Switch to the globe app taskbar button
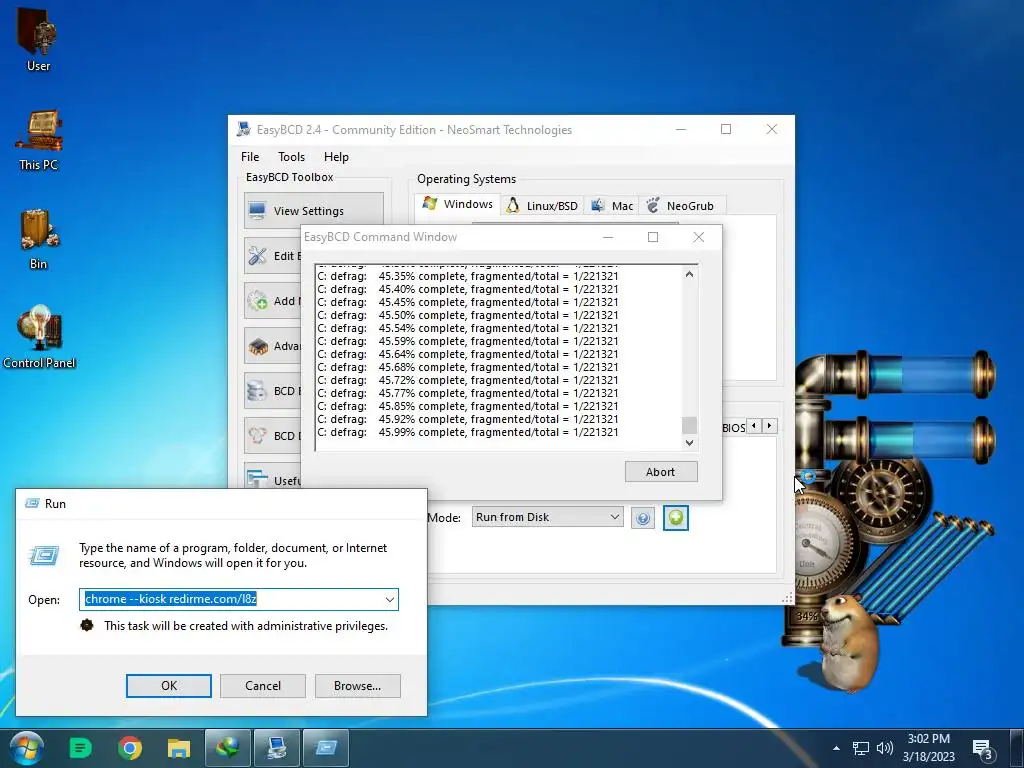 [x=227, y=748]
